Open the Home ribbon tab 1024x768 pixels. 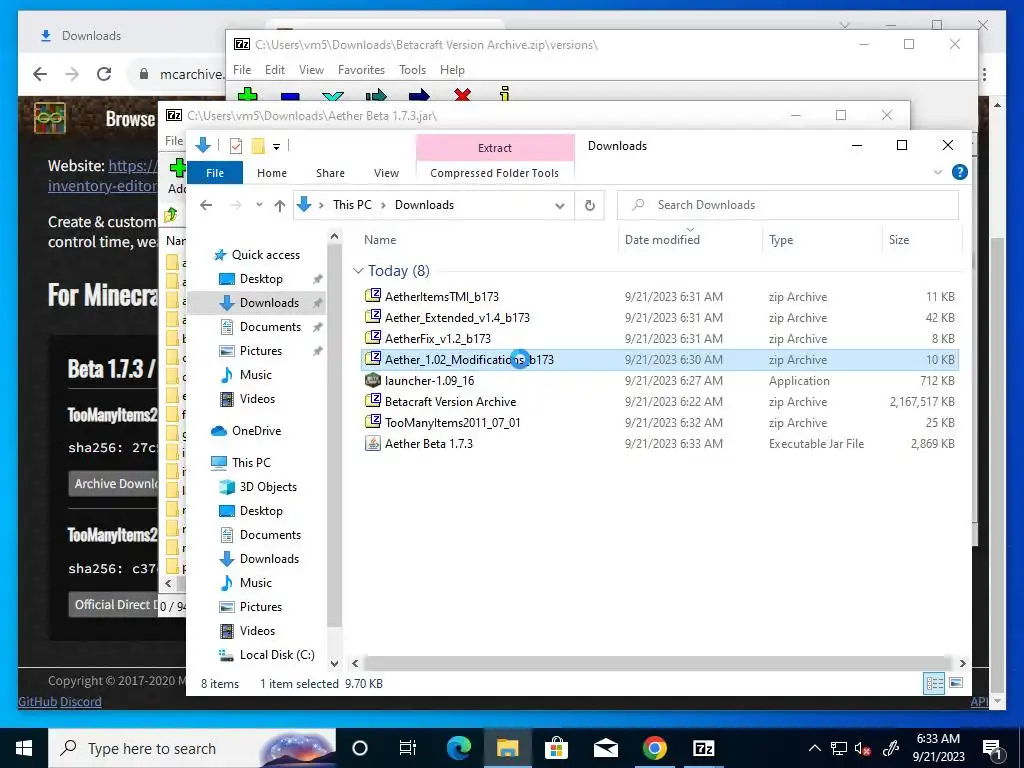pyautogui.click(x=272, y=173)
